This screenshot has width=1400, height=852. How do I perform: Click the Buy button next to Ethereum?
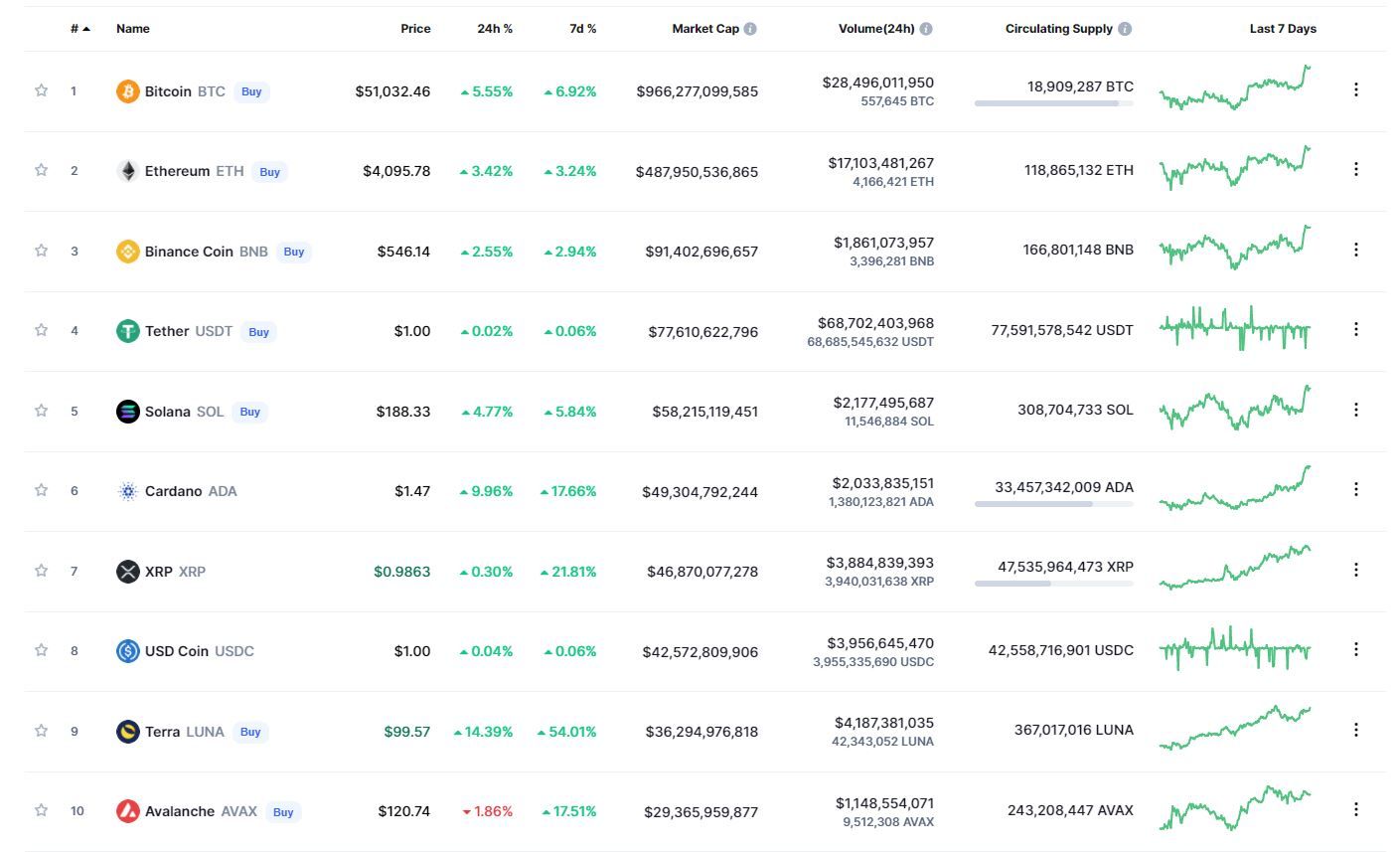[x=270, y=172]
